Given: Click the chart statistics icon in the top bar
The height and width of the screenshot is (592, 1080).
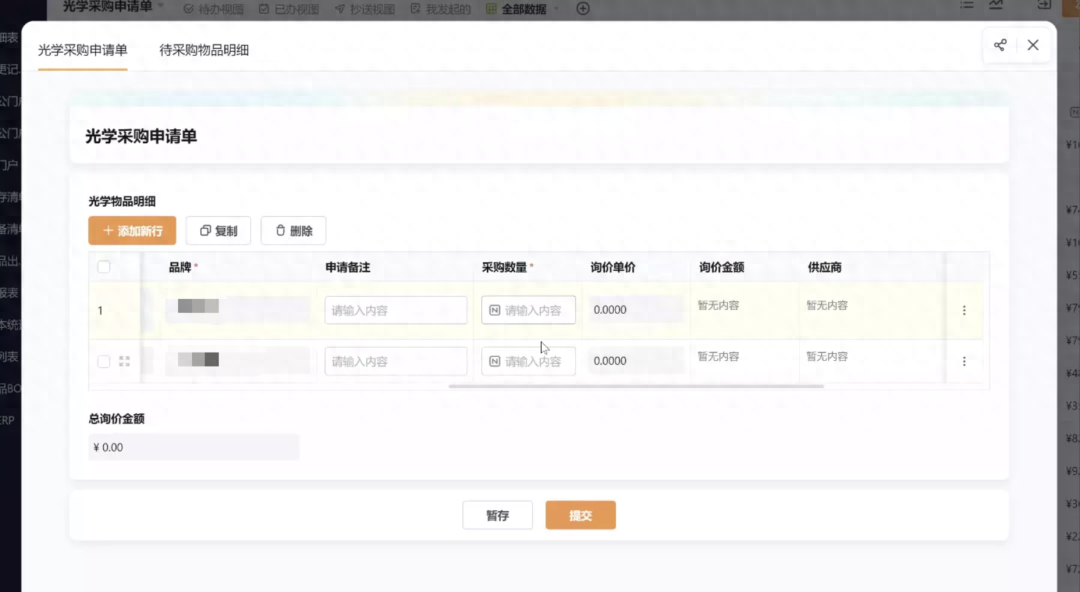Looking at the screenshot, I should pyautogui.click(x=995, y=5).
